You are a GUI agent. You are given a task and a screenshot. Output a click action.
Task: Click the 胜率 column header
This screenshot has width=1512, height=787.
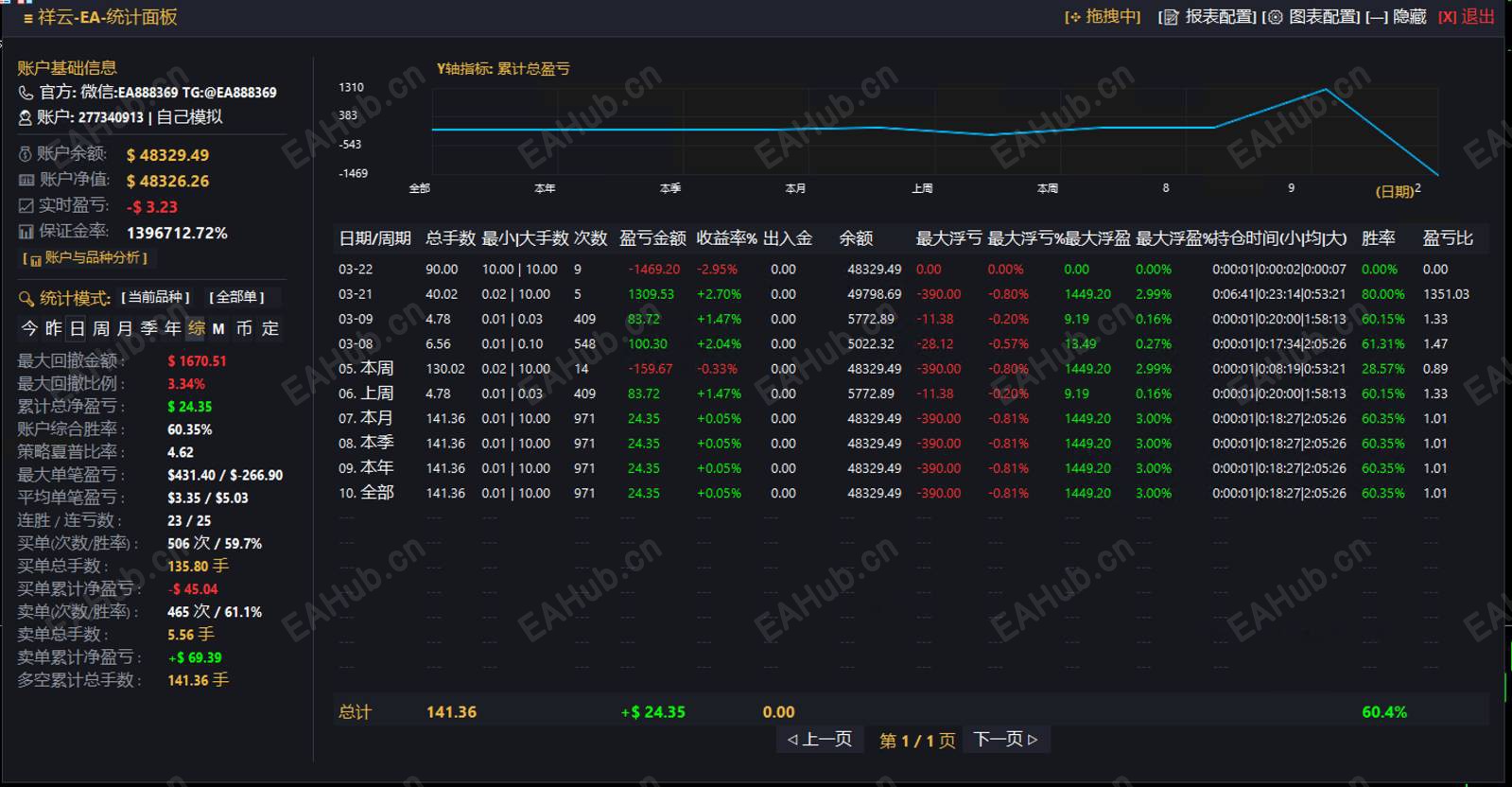coord(1378,238)
